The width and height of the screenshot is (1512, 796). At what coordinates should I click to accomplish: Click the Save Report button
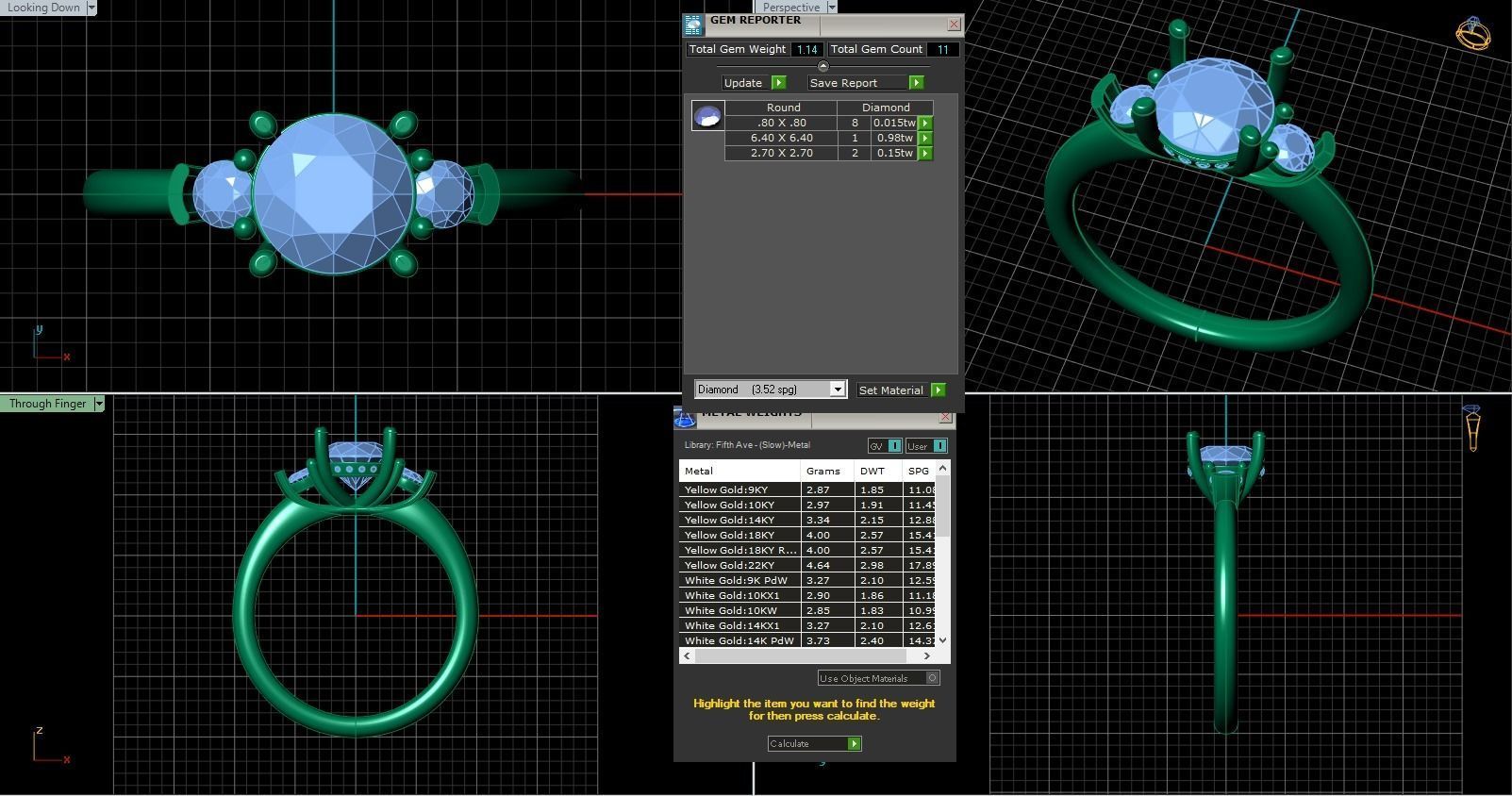pyautogui.click(x=843, y=83)
